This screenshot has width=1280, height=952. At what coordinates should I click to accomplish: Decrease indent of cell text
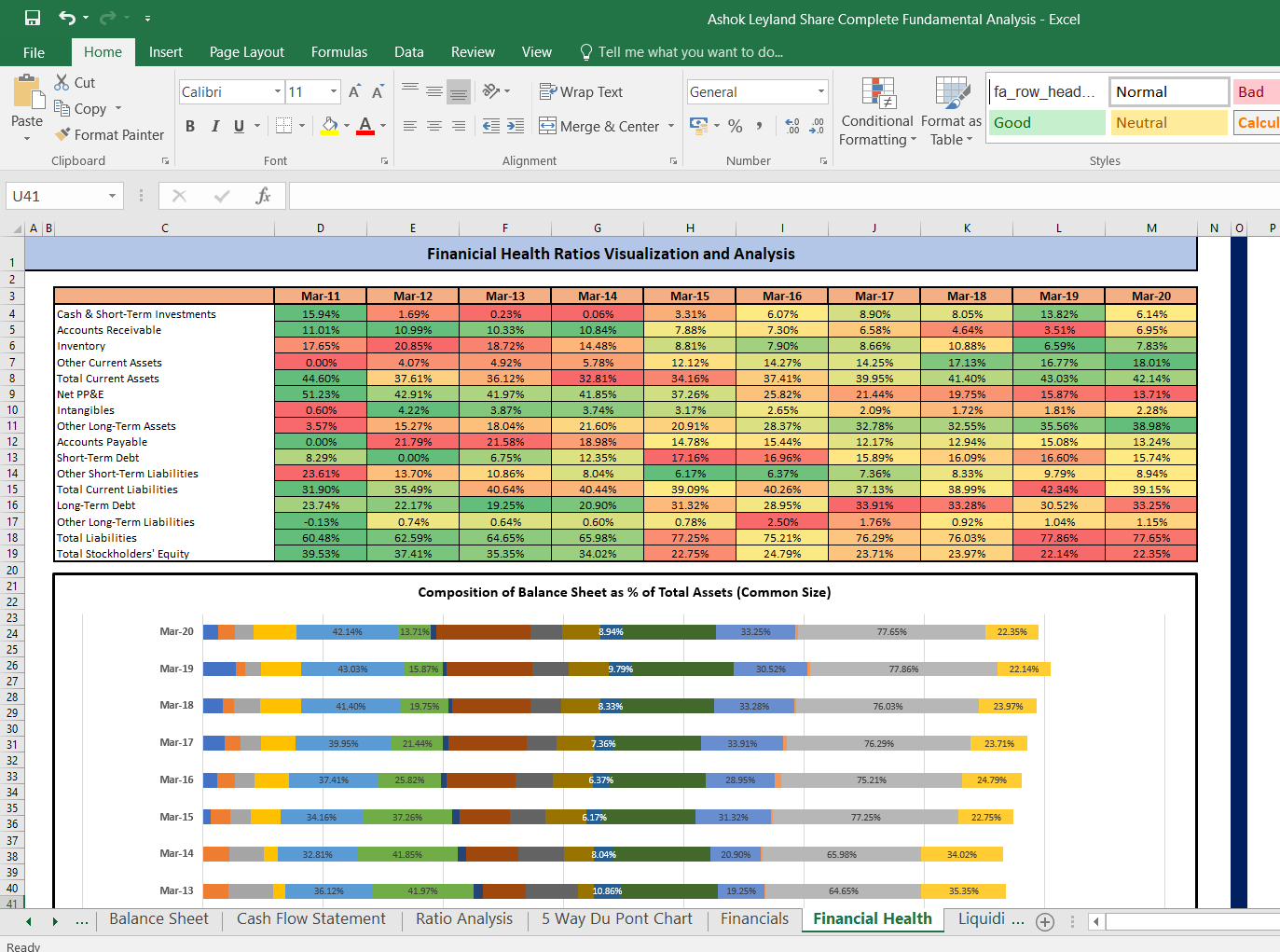click(491, 126)
